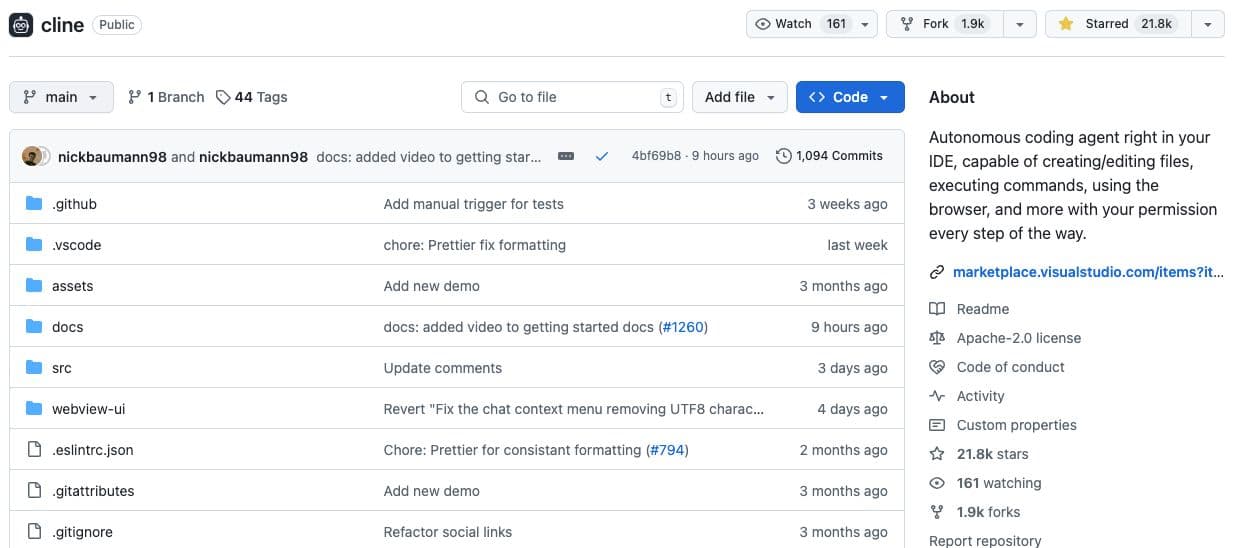Open the webview-ui folder

click(x=88, y=409)
